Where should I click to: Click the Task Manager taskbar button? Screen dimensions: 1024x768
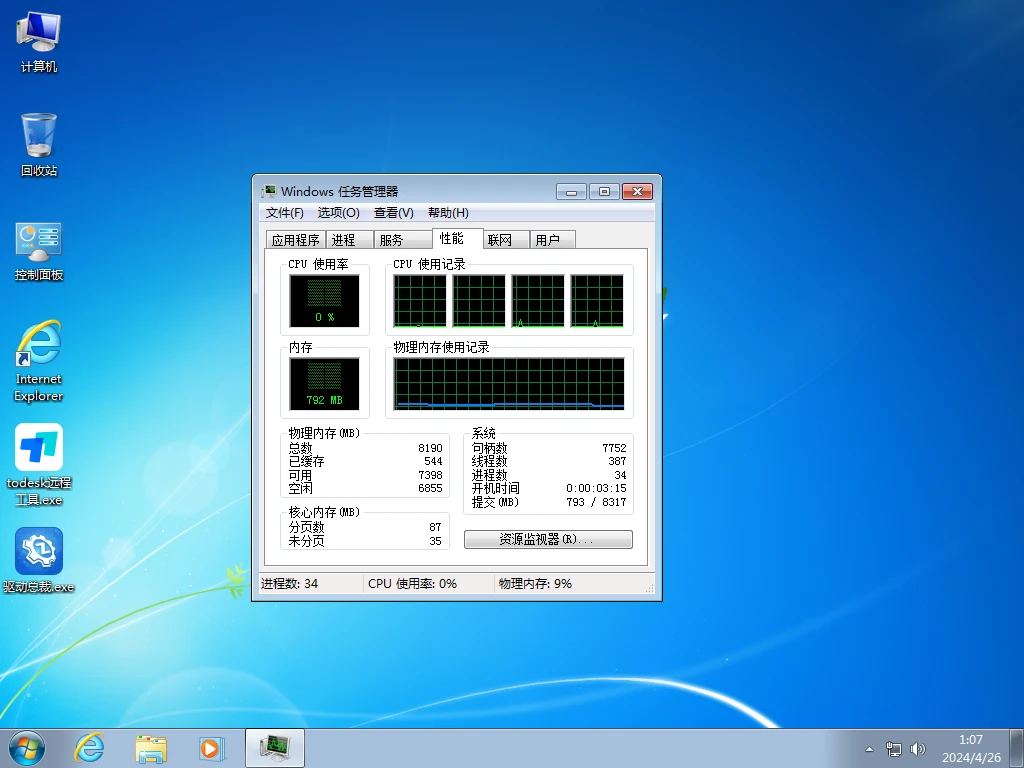(274, 747)
